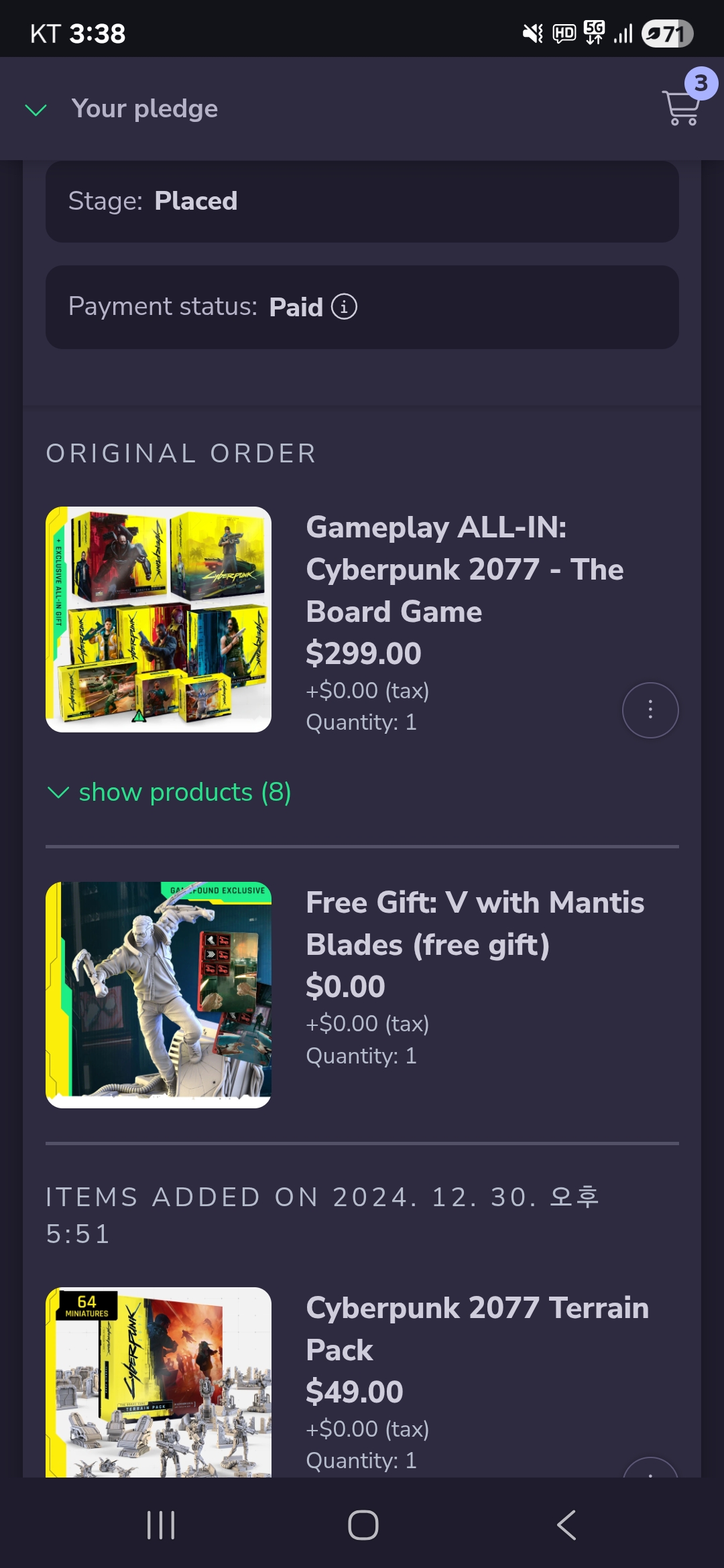Tap the Your pledge header title
724x1568 pixels.
(145, 109)
